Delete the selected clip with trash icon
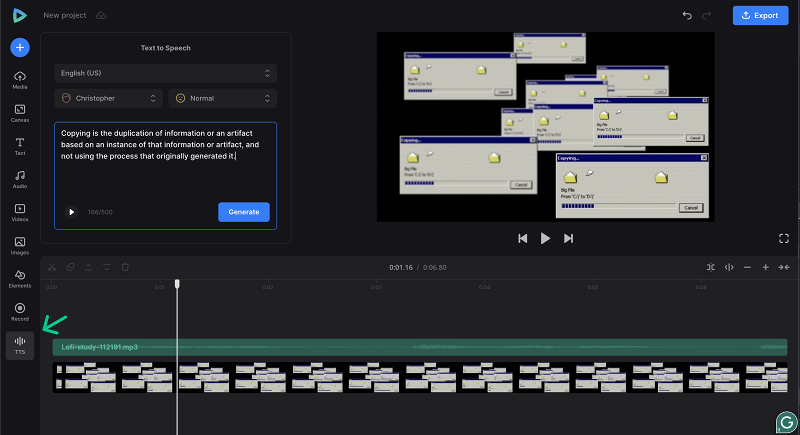Viewport: 800px width, 435px height. [x=125, y=267]
